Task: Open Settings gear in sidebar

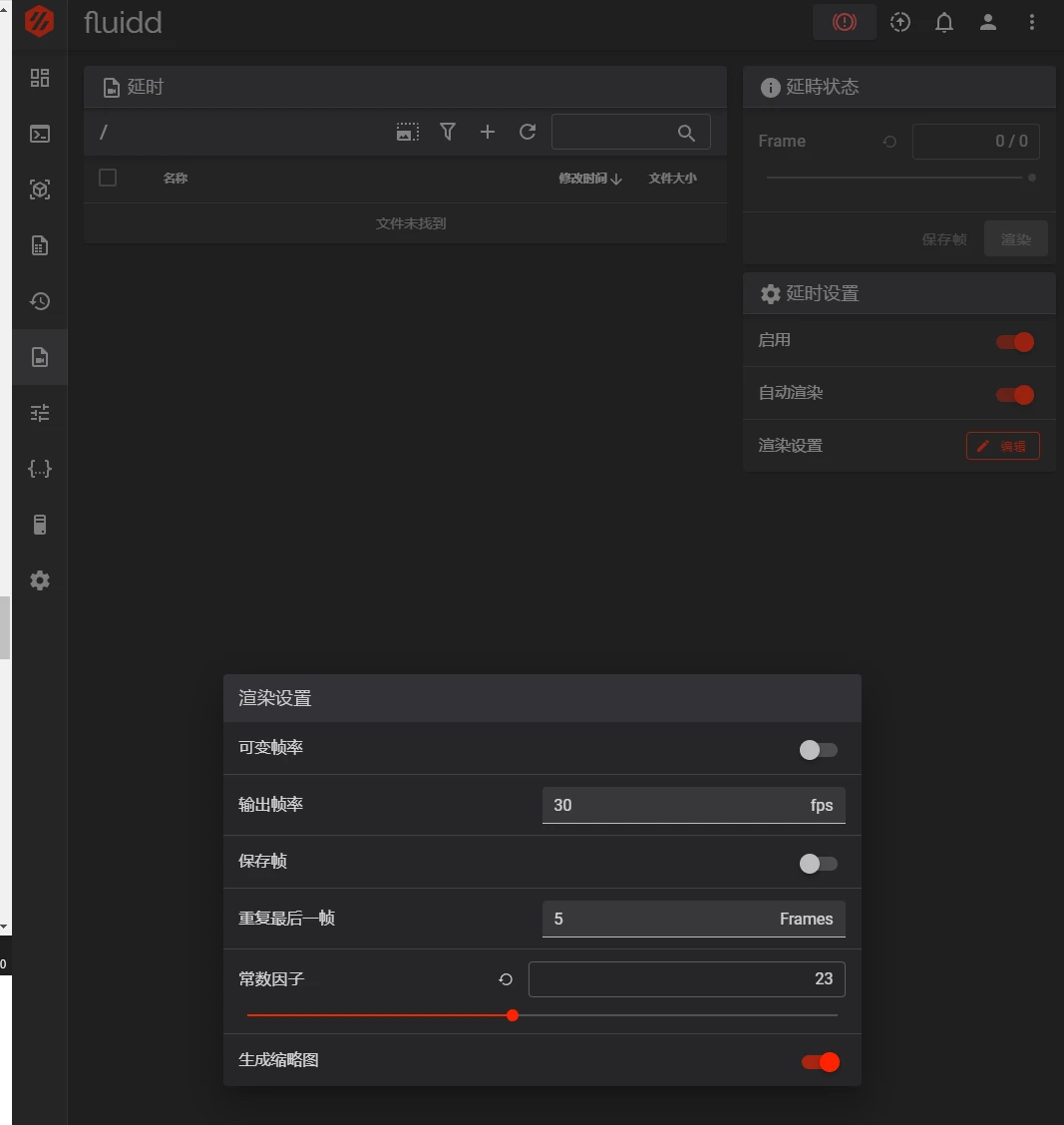Action: click(x=40, y=580)
